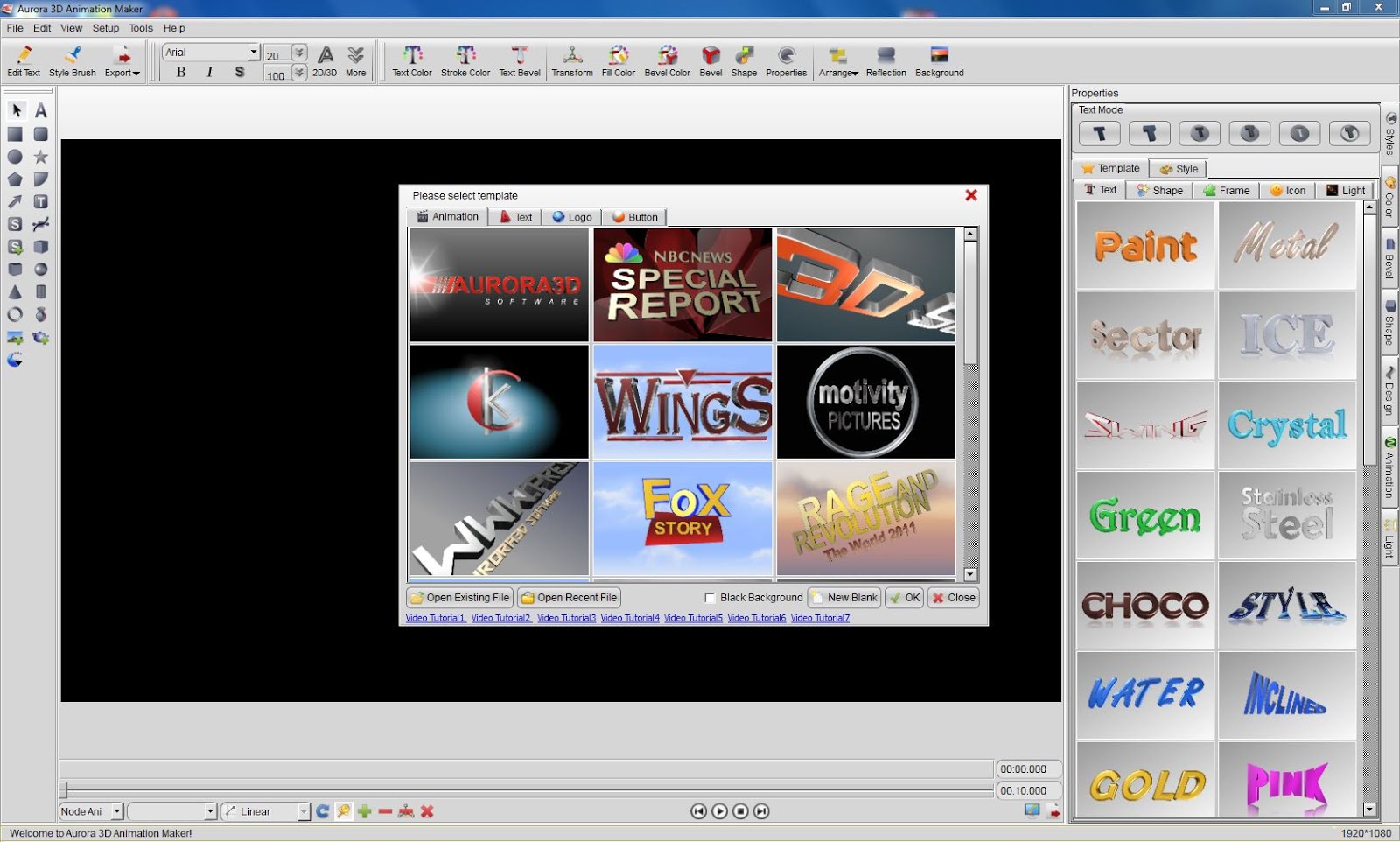Open Fill Color settings
Image resolution: width=1400 pixels, height=842 pixels.
pyautogui.click(x=619, y=61)
